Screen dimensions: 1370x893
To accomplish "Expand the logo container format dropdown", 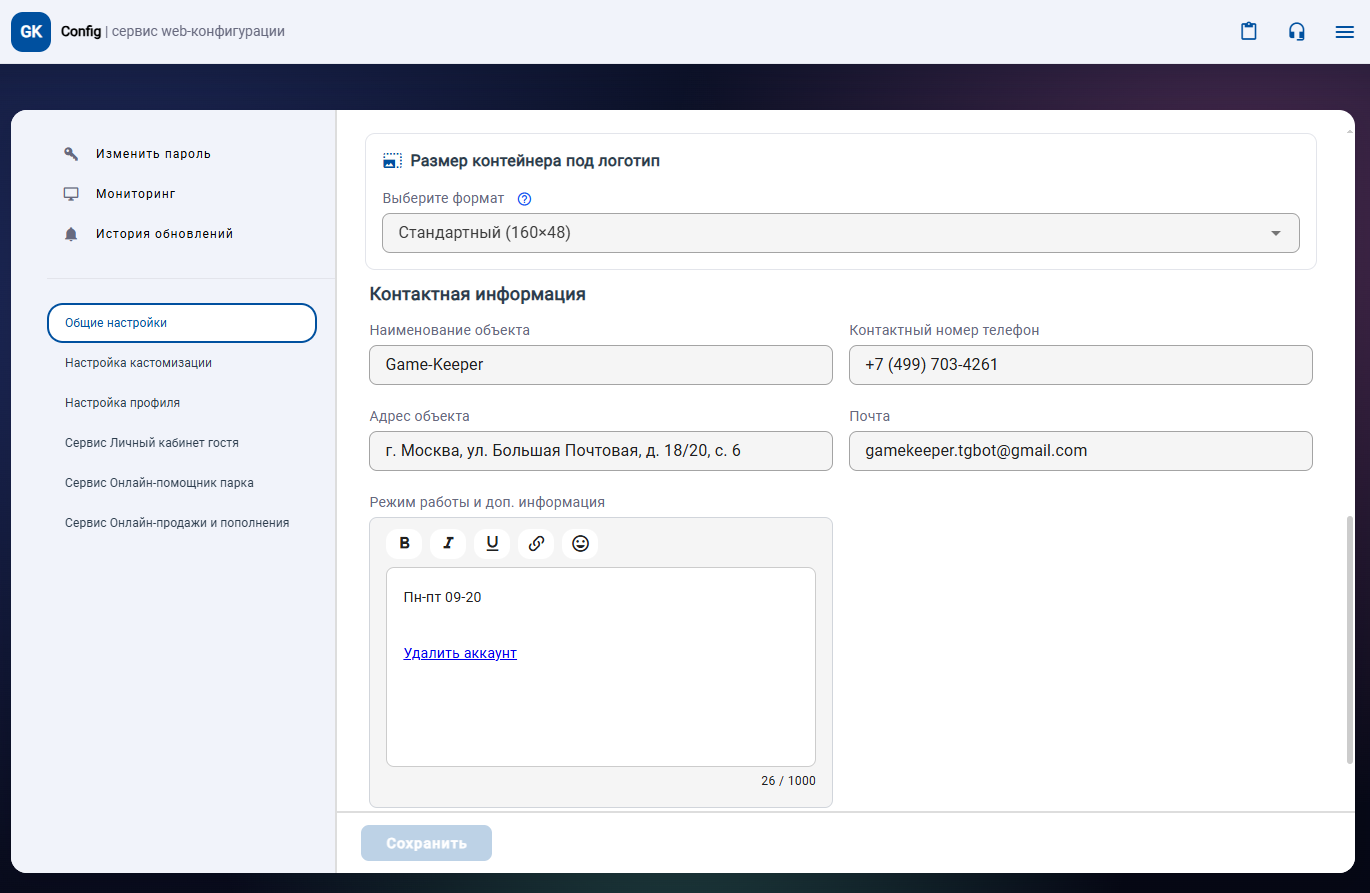I will coord(840,233).
